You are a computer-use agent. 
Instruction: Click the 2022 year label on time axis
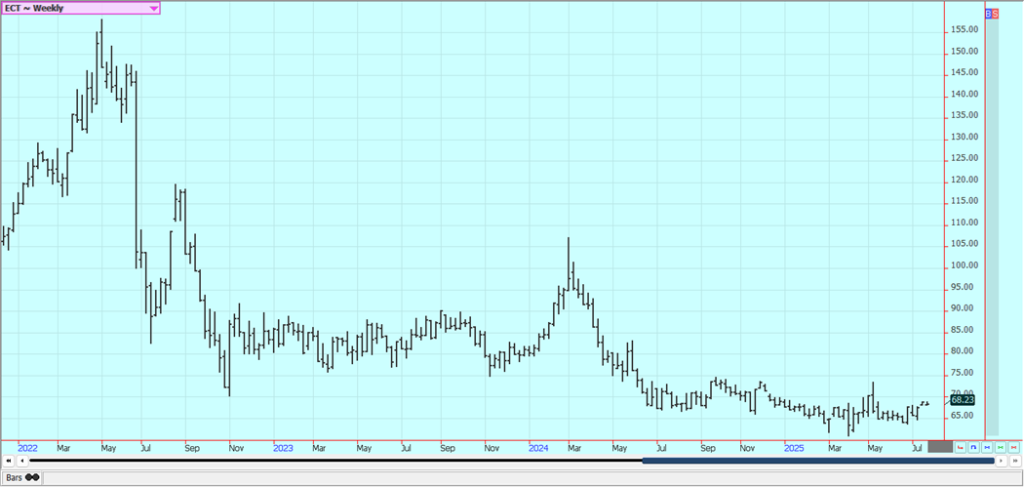point(27,448)
